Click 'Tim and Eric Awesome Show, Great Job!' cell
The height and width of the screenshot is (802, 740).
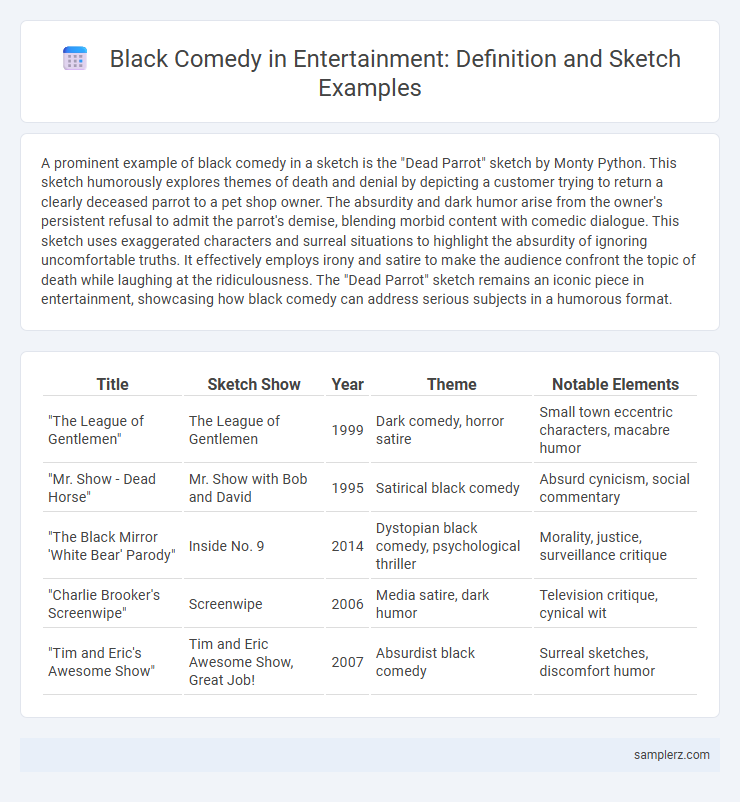254,662
